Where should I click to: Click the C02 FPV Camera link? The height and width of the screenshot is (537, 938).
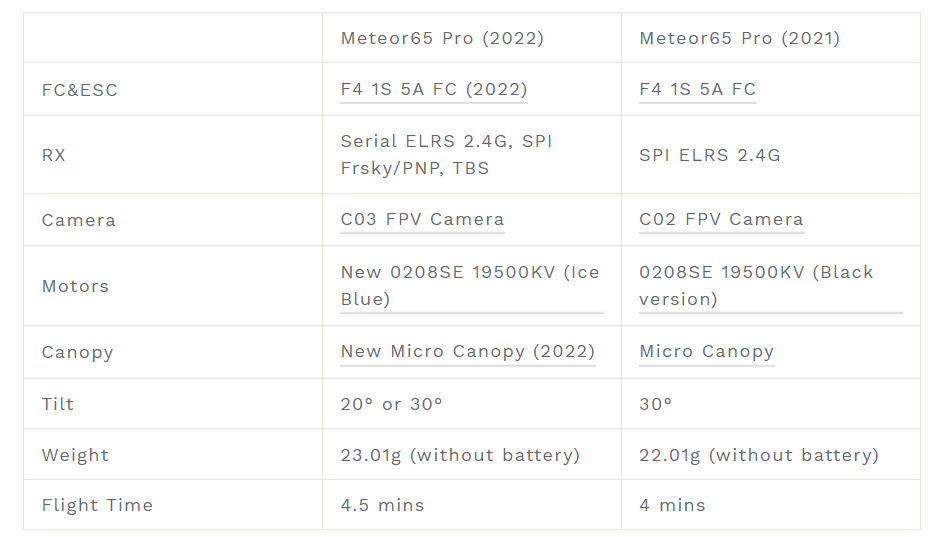point(721,219)
